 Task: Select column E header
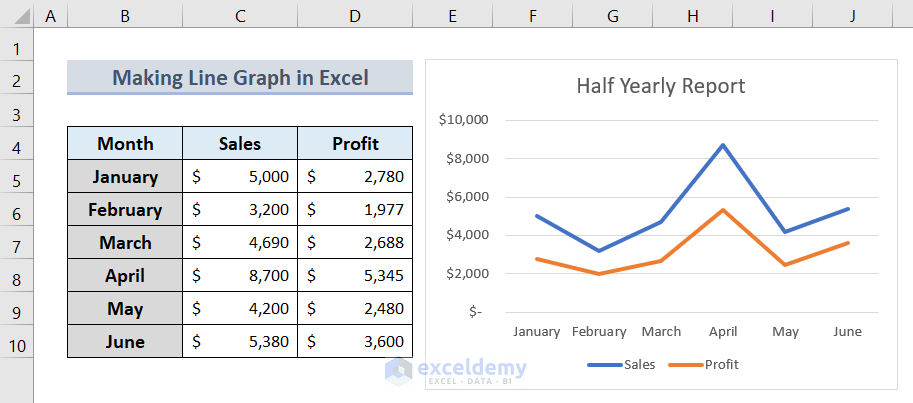tap(452, 17)
